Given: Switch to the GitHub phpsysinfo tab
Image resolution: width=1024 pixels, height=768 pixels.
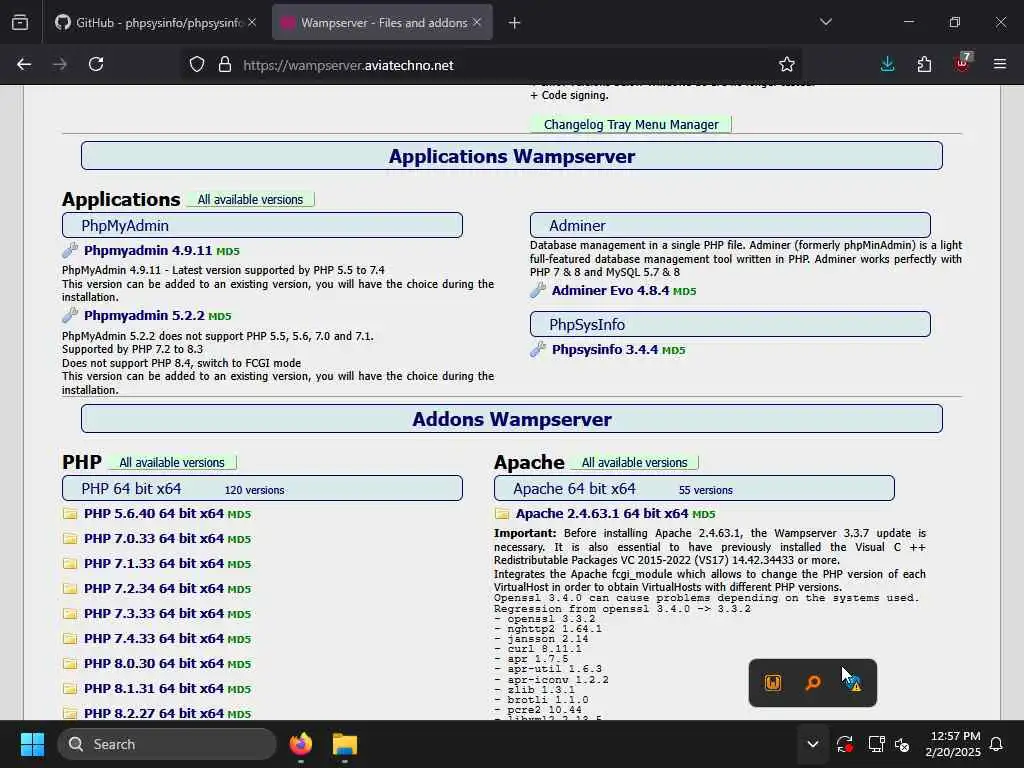Looking at the screenshot, I should pyautogui.click(x=155, y=23).
